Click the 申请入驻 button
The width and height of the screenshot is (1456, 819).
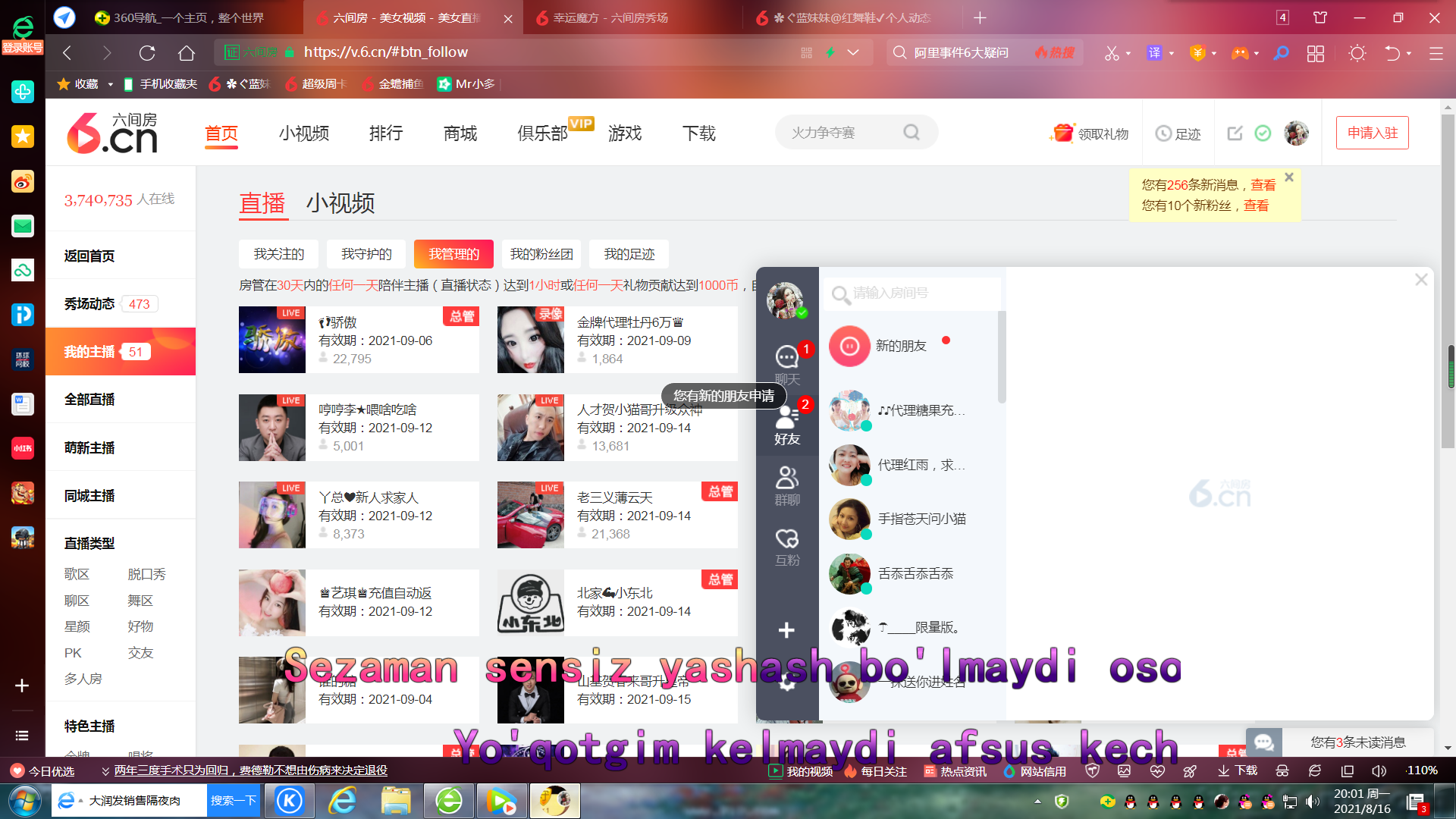1373,133
